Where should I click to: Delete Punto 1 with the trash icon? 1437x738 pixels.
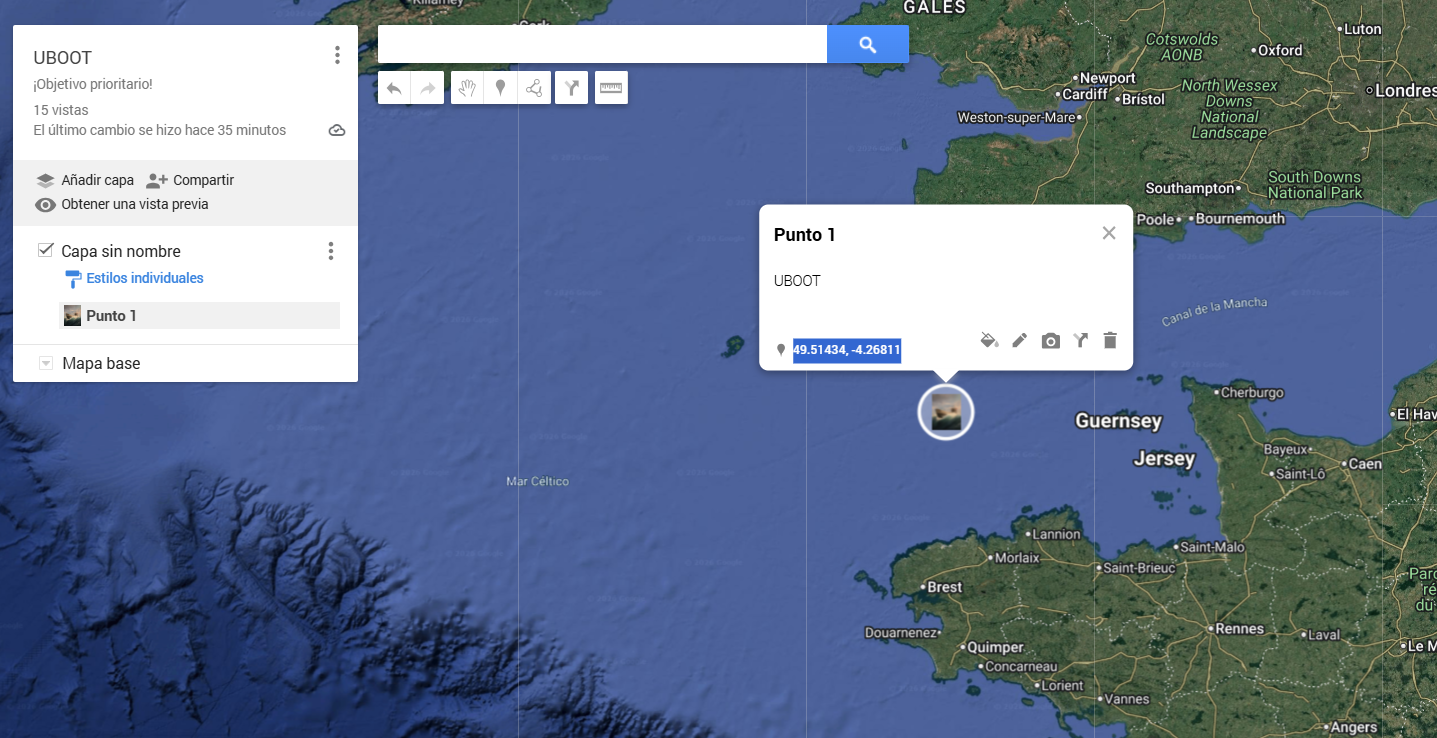[1110, 340]
